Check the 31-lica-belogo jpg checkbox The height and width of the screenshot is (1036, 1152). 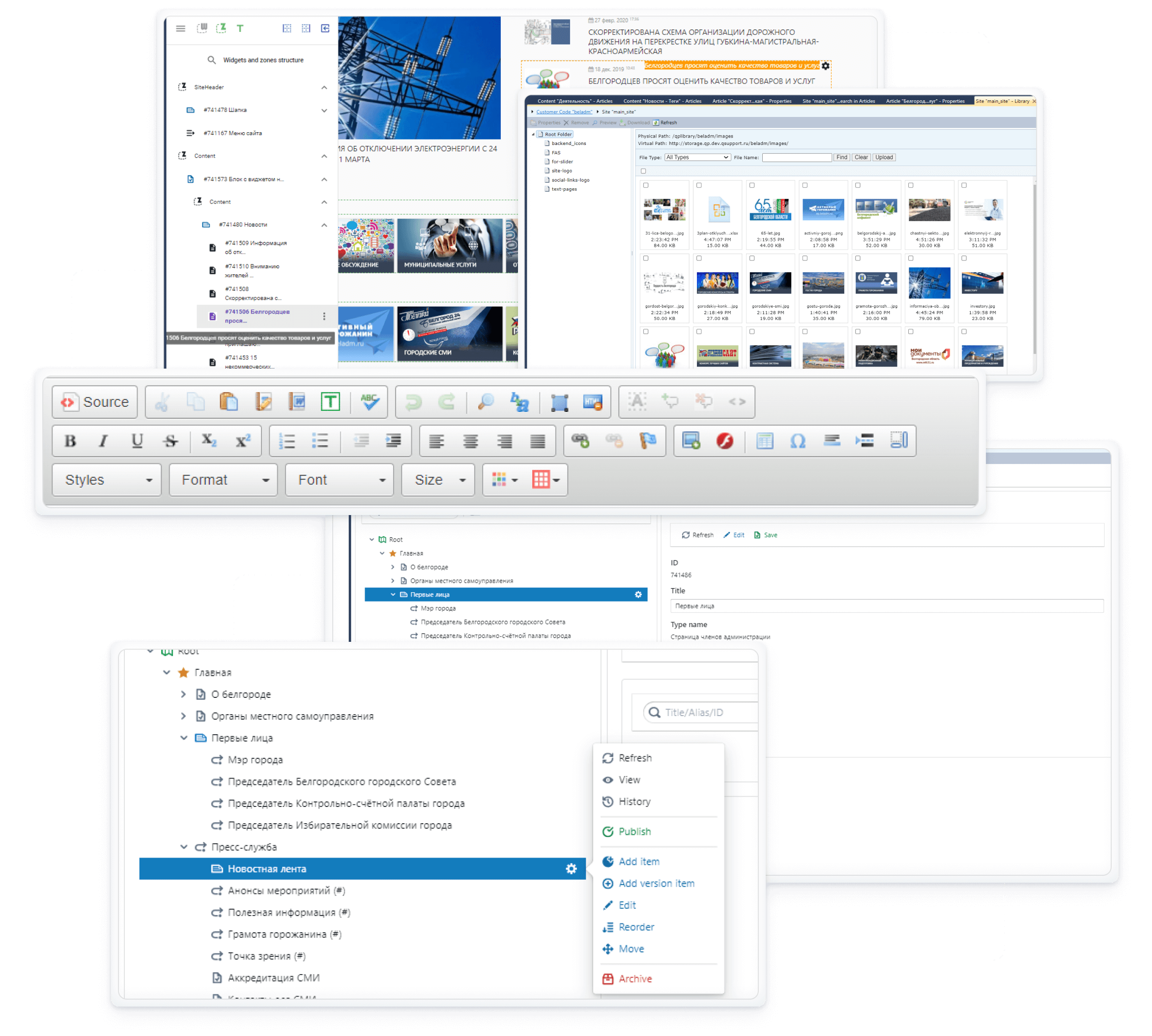(646, 186)
